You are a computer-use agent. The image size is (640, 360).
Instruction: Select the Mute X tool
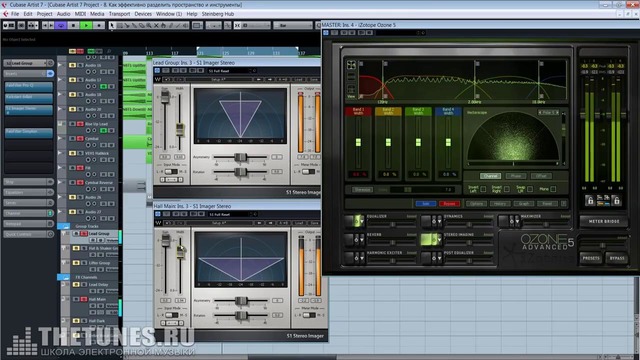point(156,25)
